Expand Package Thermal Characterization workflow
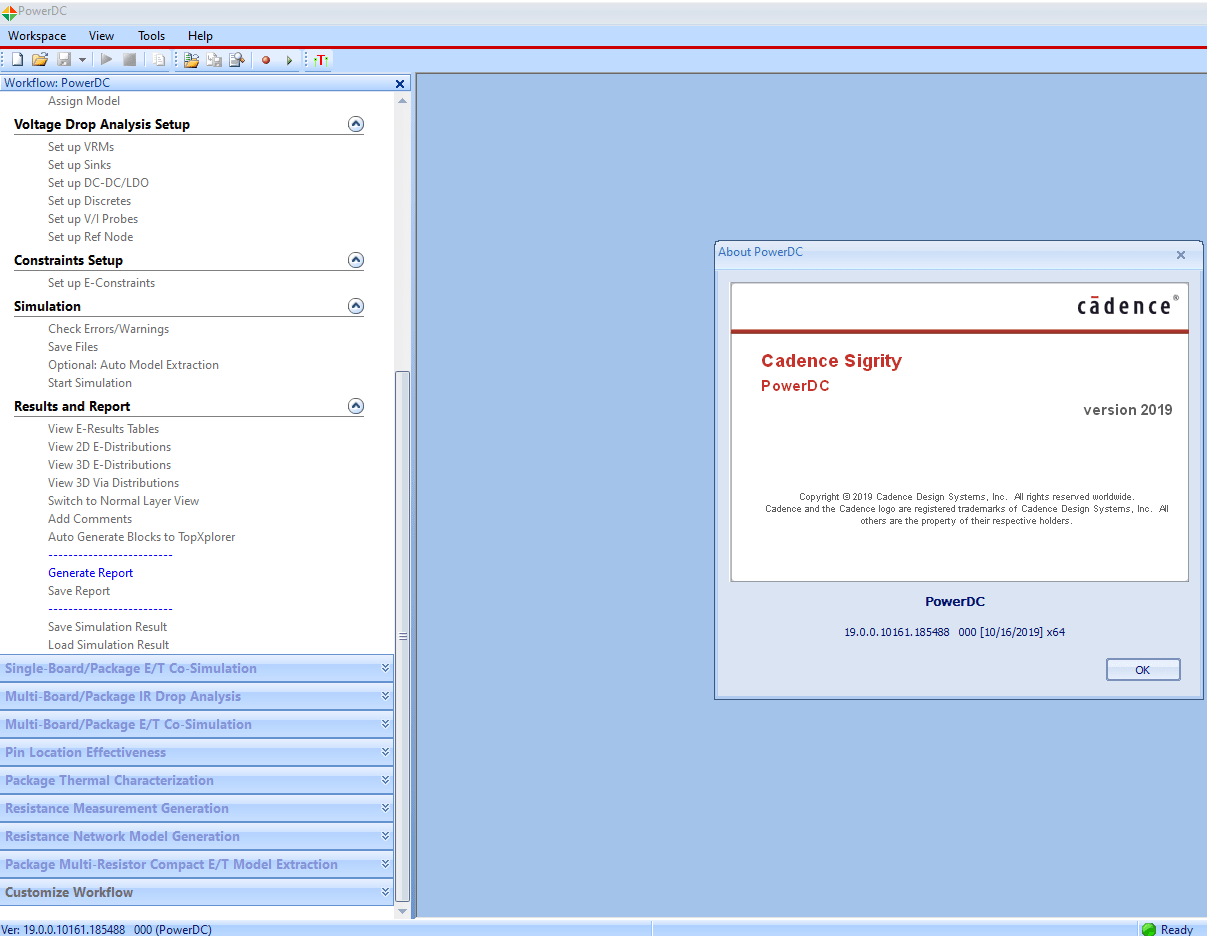The width and height of the screenshot is (1207, 936). tap(197, 780)
